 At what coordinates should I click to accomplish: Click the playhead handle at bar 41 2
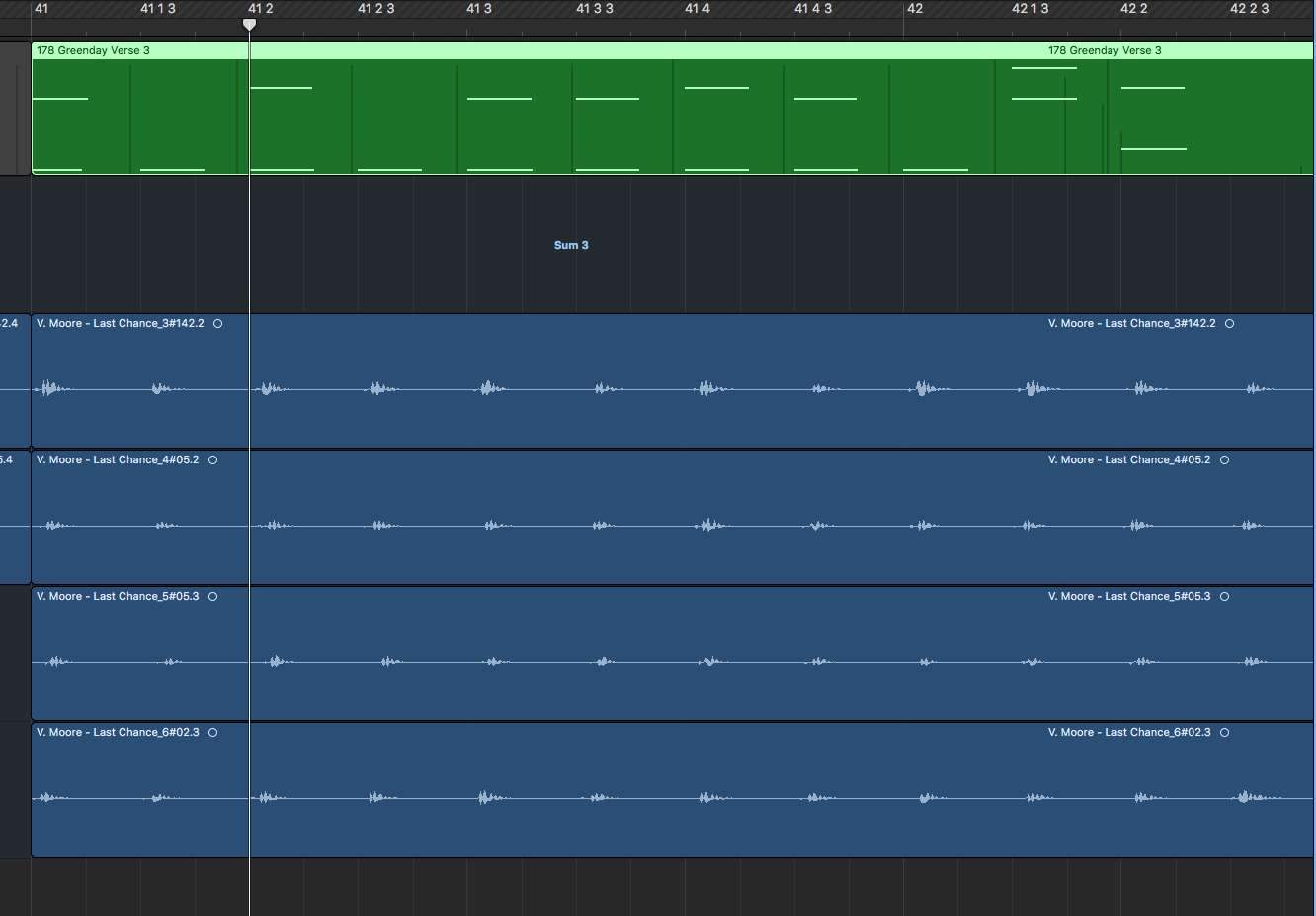point(249,24)
